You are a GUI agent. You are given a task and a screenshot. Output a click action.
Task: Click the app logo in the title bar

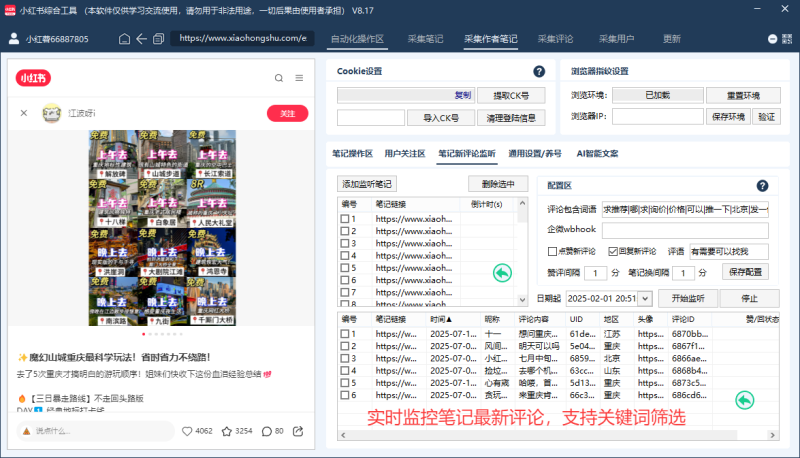coord(10,10)
